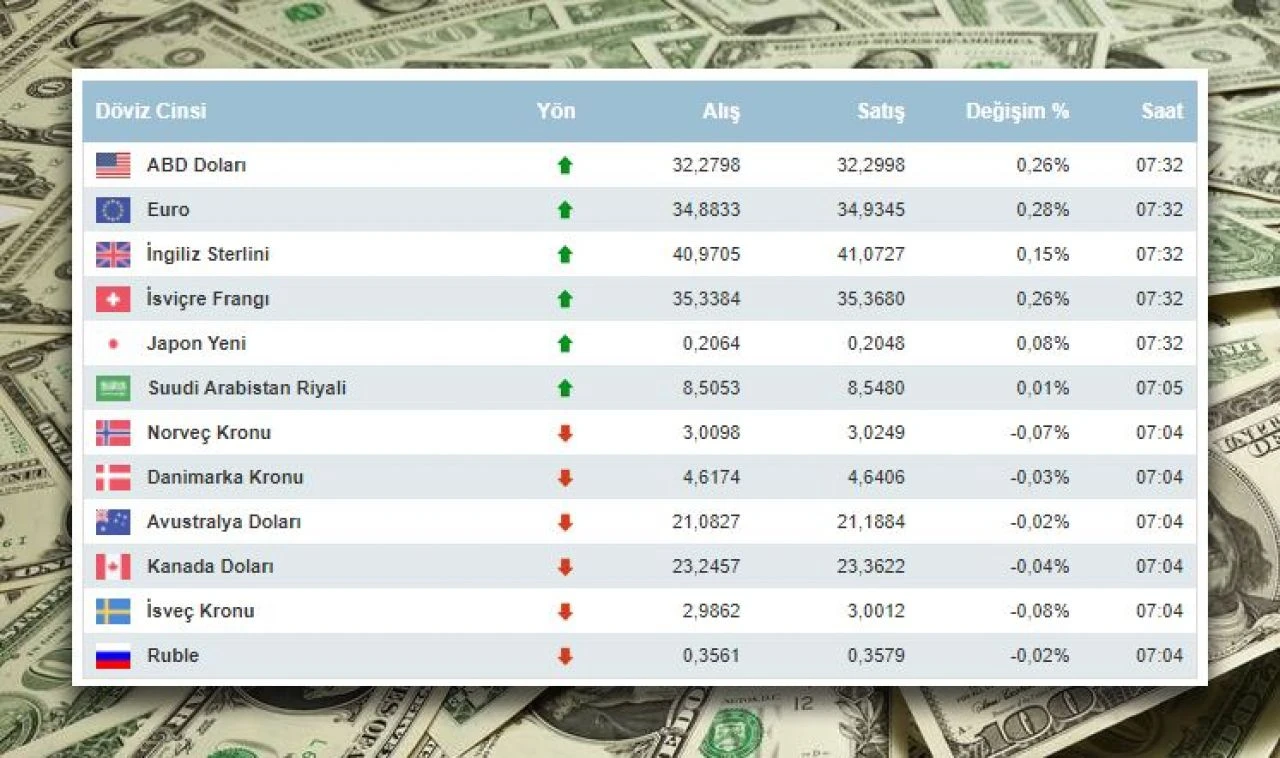Select the Russia flag beside Ruble
Image resolution: width=1280 pixels, height=758 pixels.
tap(114, 656)
